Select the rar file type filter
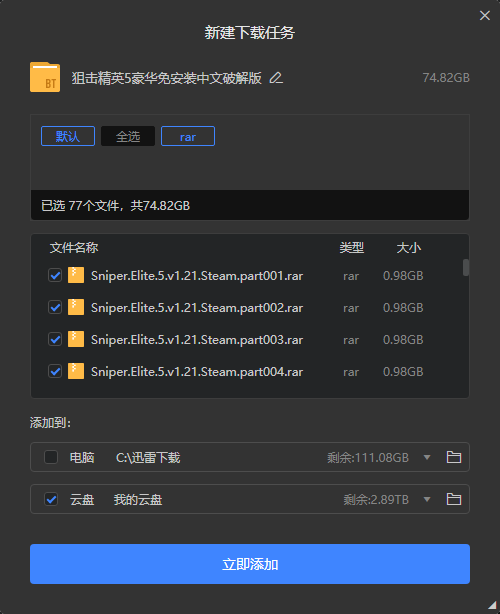This screenshot has height=614, width=500. (188, 136)
